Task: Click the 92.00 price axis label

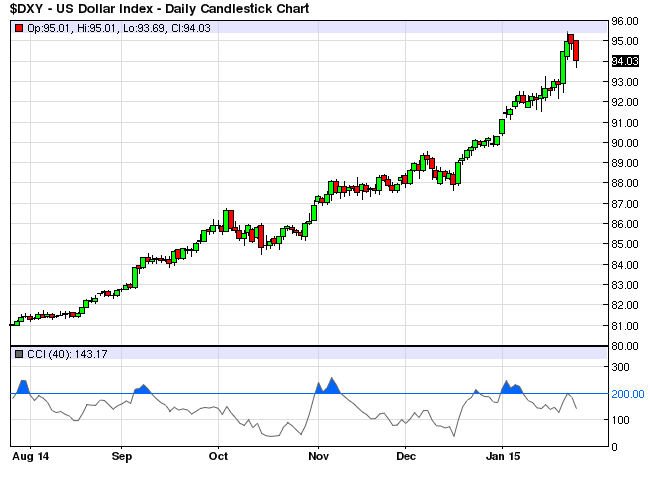Action: (x=625, y=102)
